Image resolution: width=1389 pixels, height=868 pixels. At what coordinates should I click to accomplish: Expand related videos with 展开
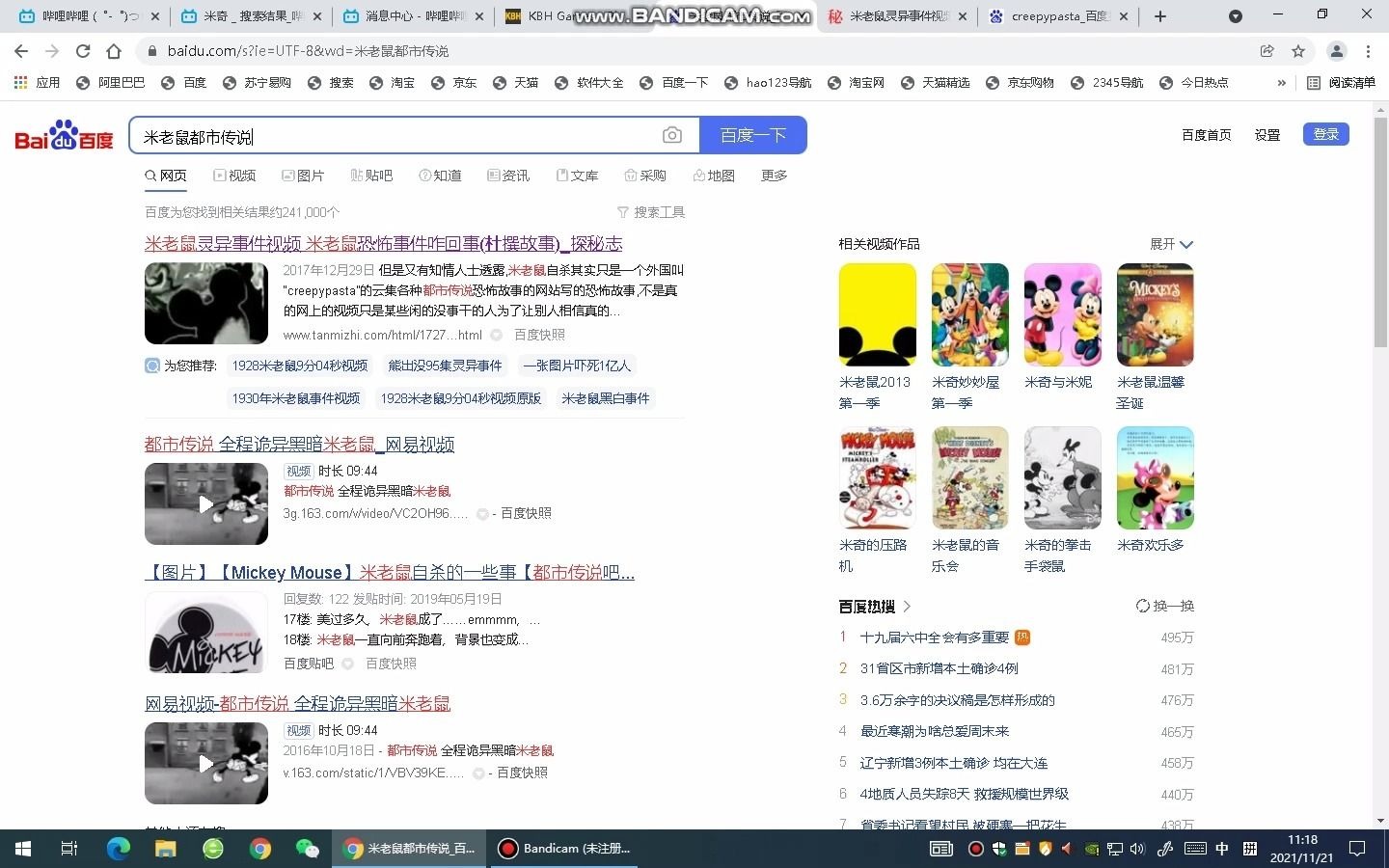(1172, 244)
